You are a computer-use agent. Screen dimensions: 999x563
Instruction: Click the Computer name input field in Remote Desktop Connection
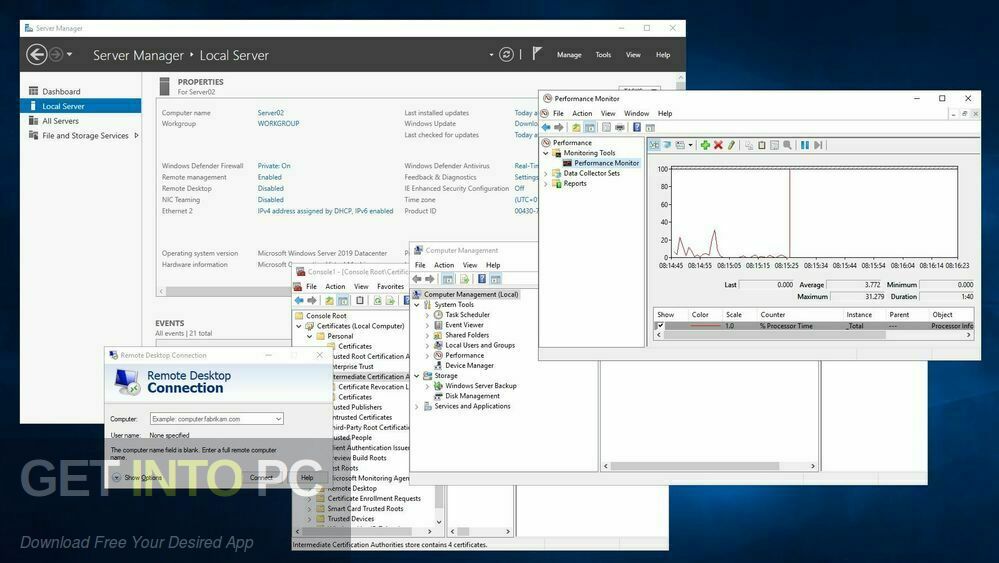(x=217, y=419)
